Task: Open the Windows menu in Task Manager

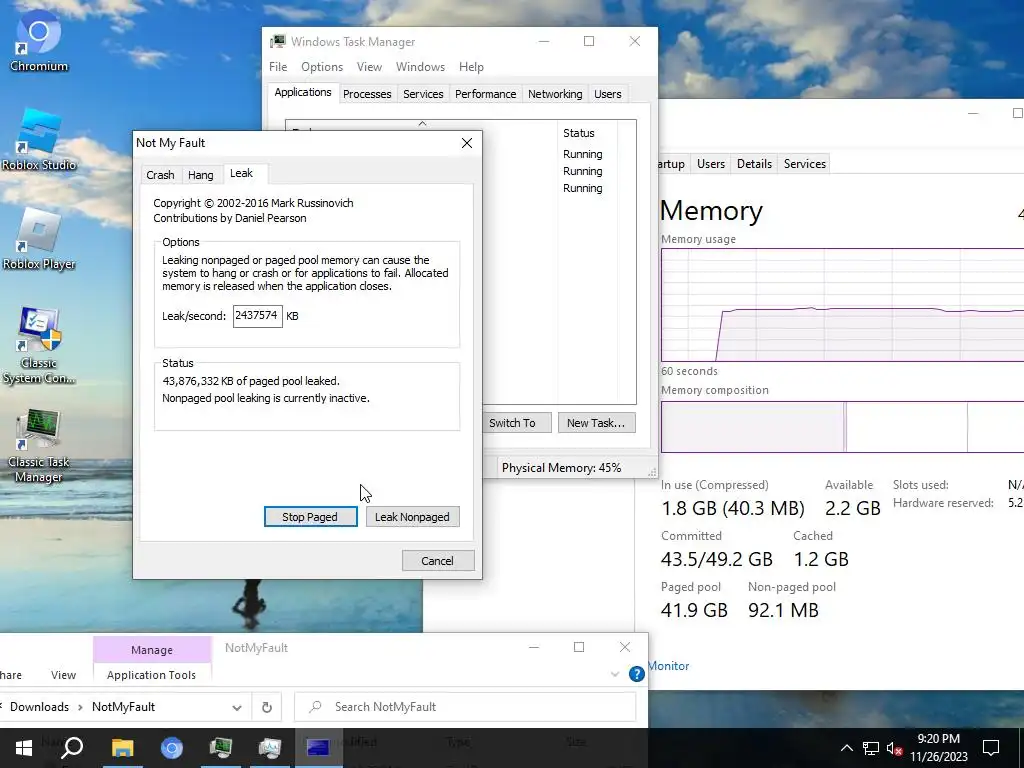Action: pos(420,67)
